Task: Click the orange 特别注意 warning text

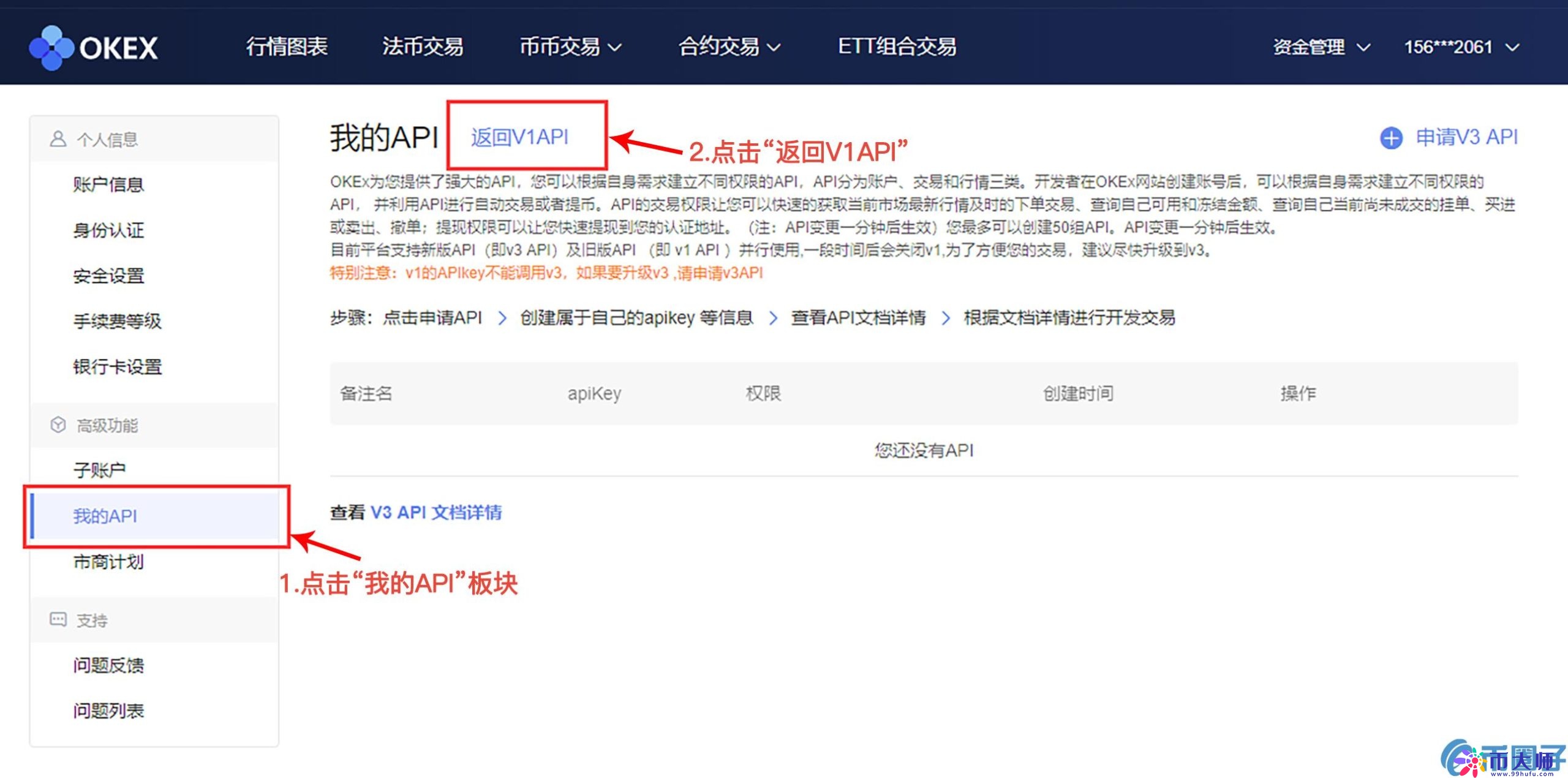Action: pyautogui.click(x=546, y=273)
